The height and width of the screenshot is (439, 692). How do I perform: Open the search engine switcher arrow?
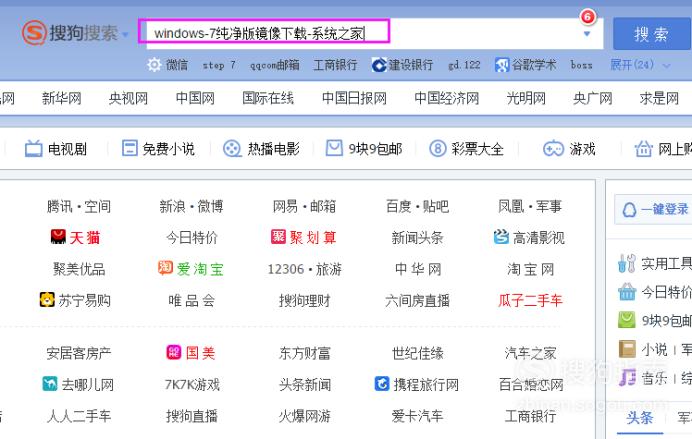click(125, 34)
